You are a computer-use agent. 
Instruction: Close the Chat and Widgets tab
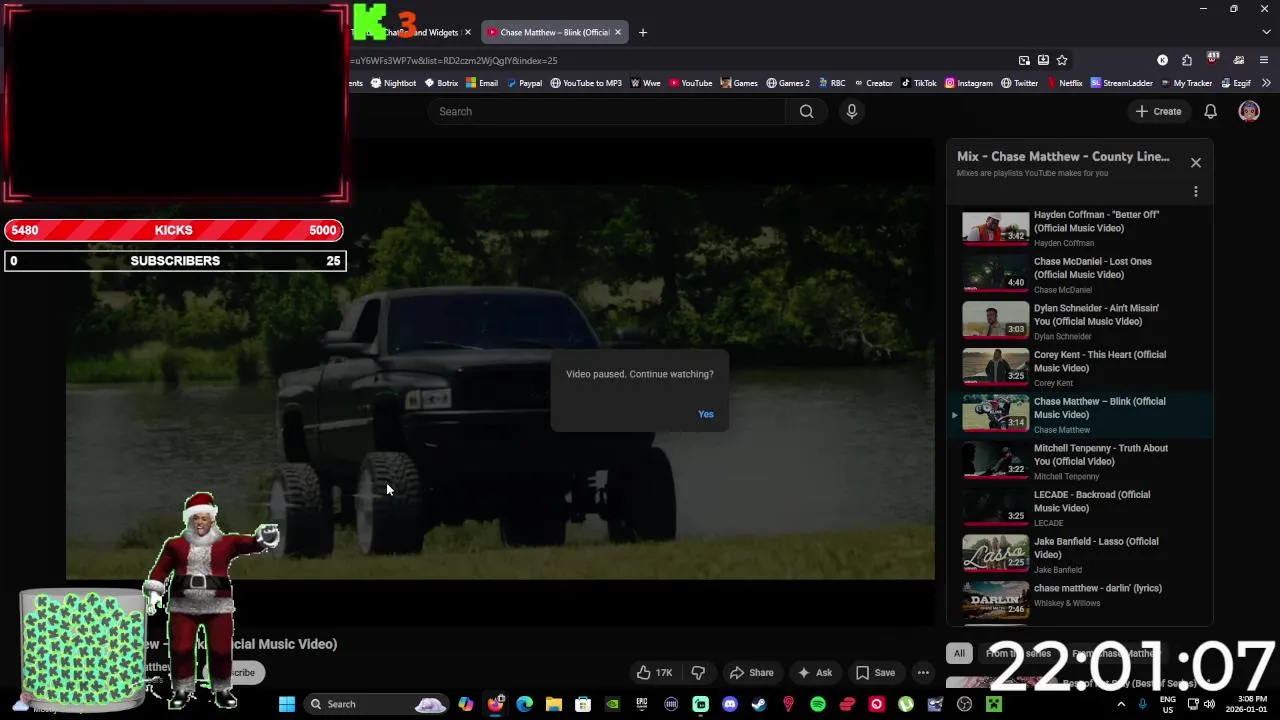coord(467,32)
